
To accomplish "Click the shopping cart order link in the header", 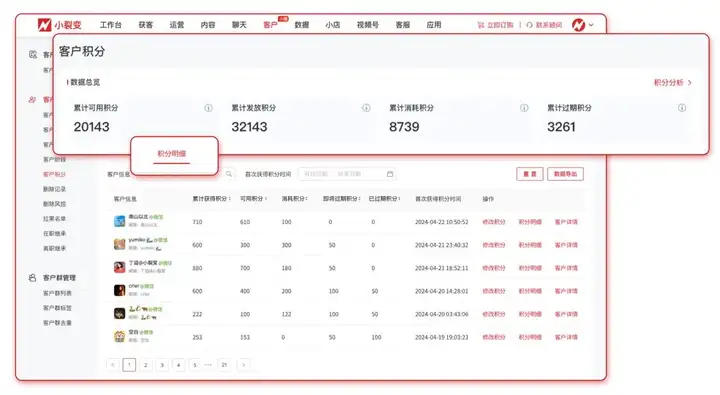I will [x=495, y=25].
